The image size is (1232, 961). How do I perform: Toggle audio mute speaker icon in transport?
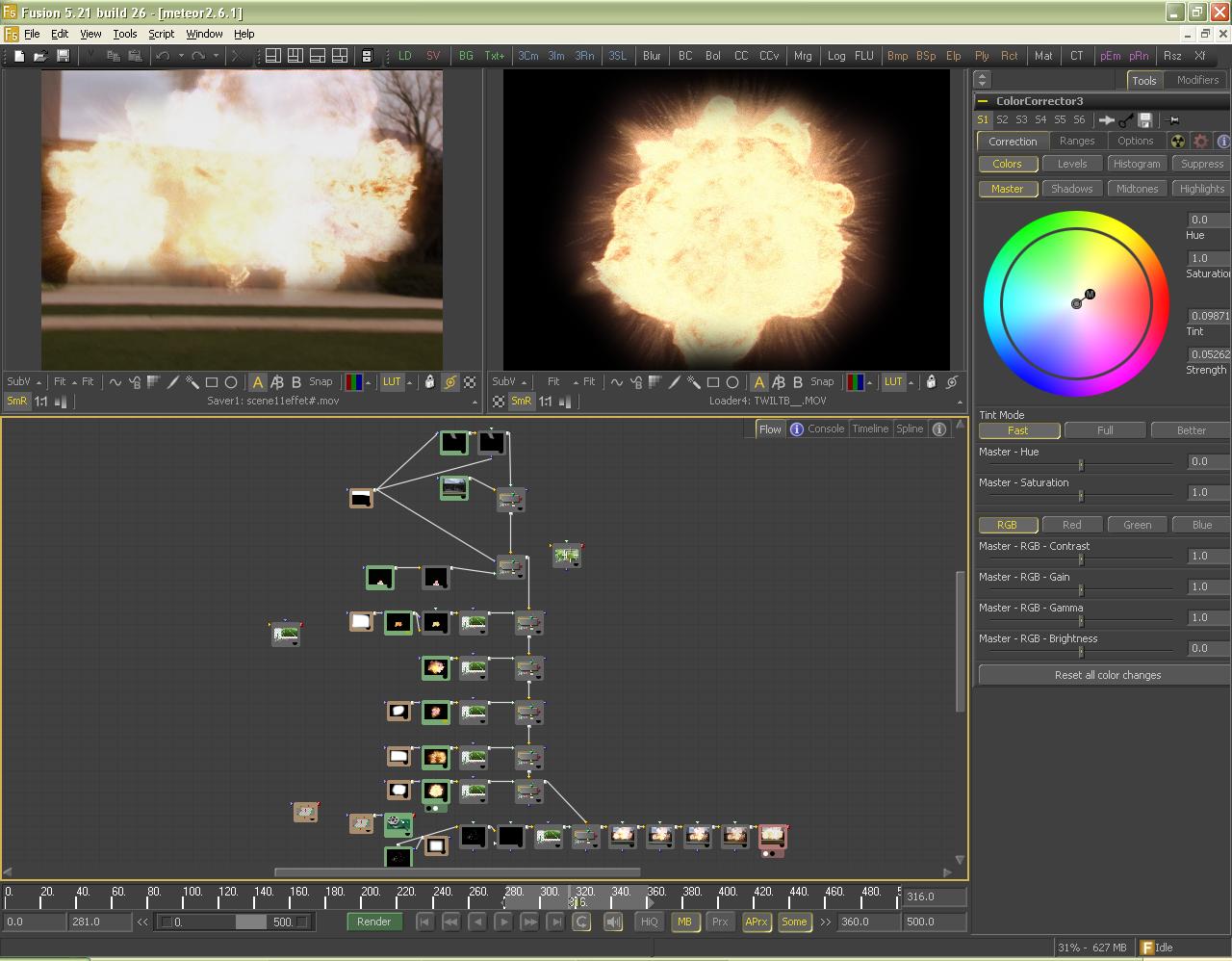613,922
